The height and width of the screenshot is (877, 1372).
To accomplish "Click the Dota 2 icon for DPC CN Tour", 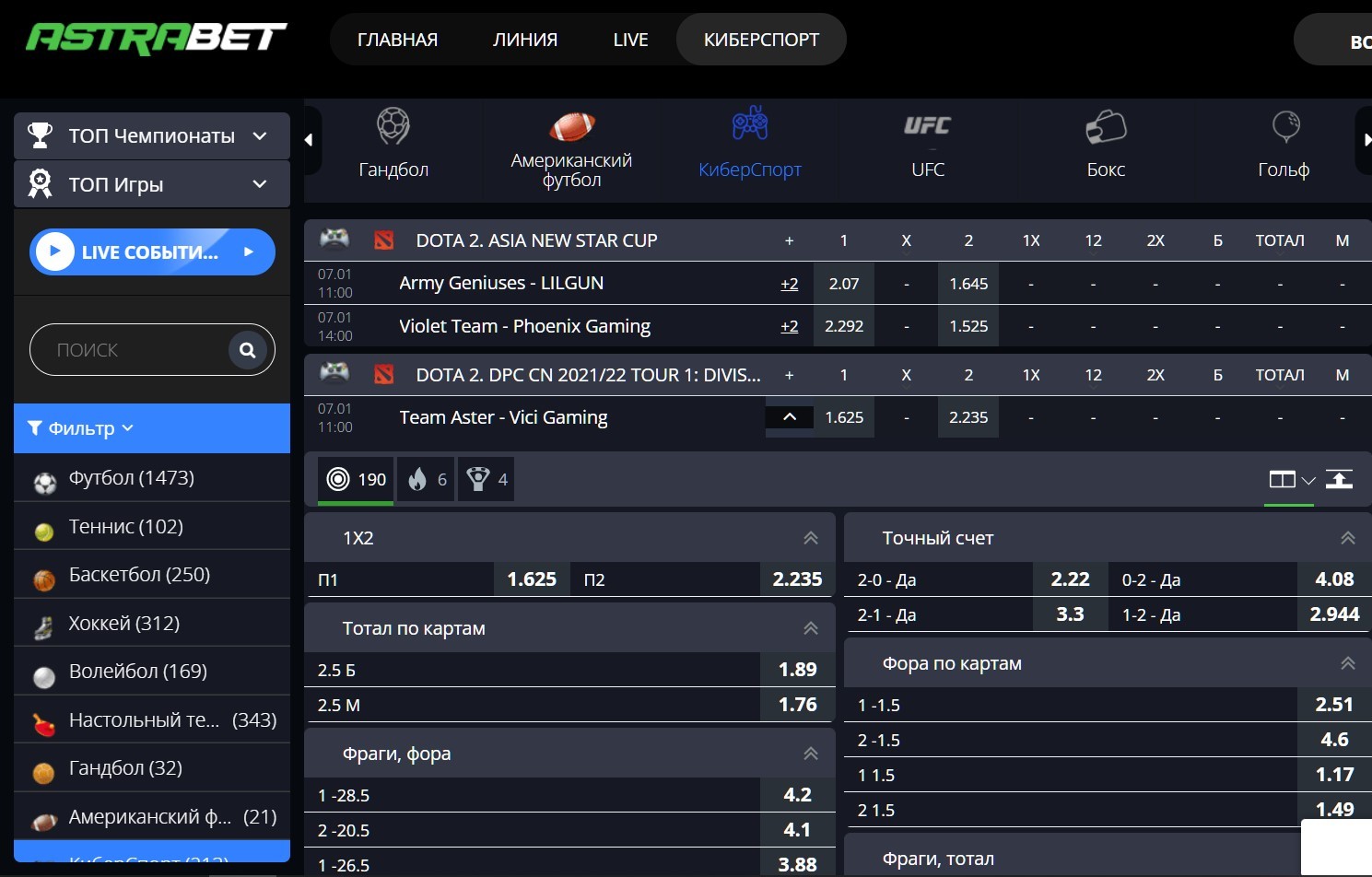I will click(x=384, y=375).
